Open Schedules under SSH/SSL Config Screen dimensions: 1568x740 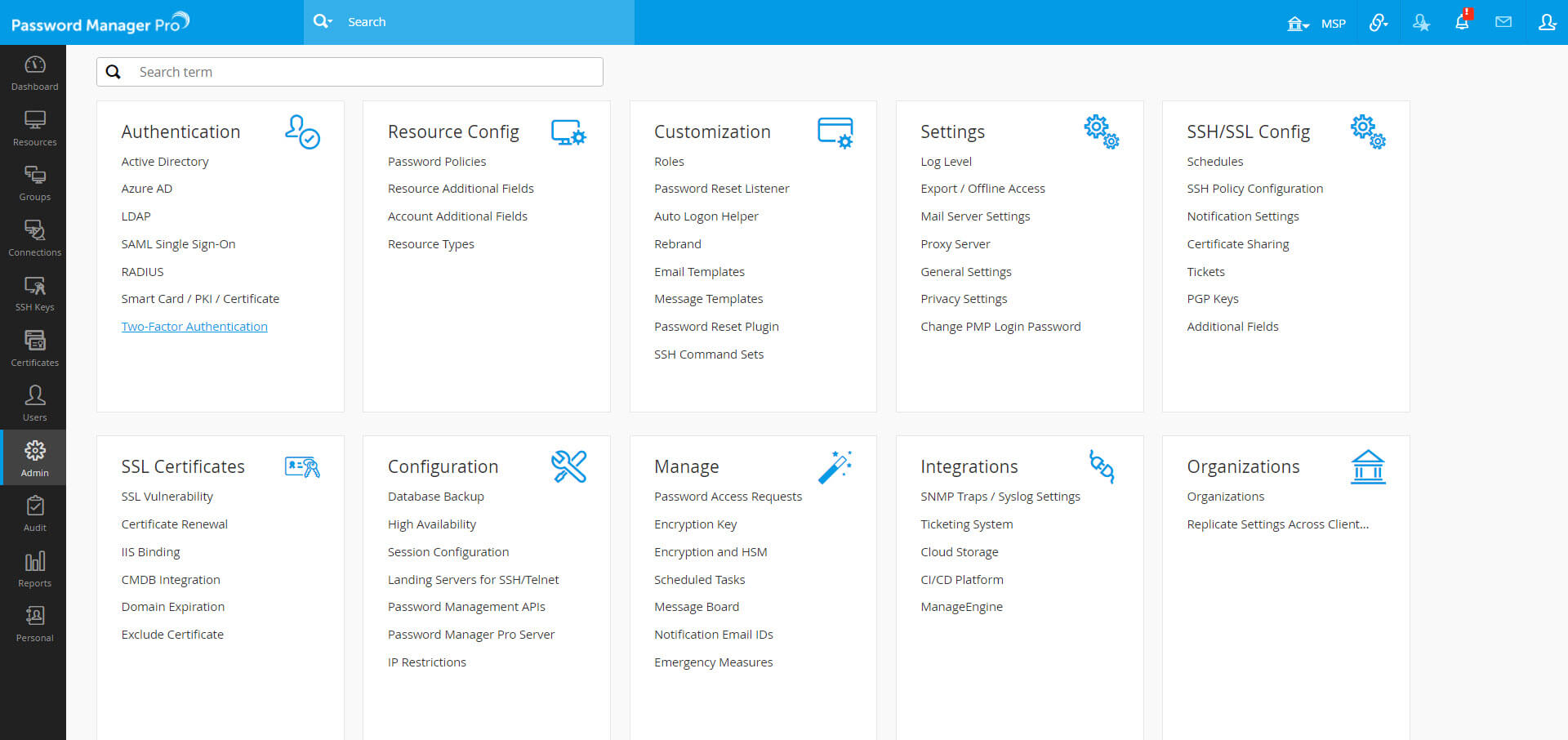(x=1215, y=162)
